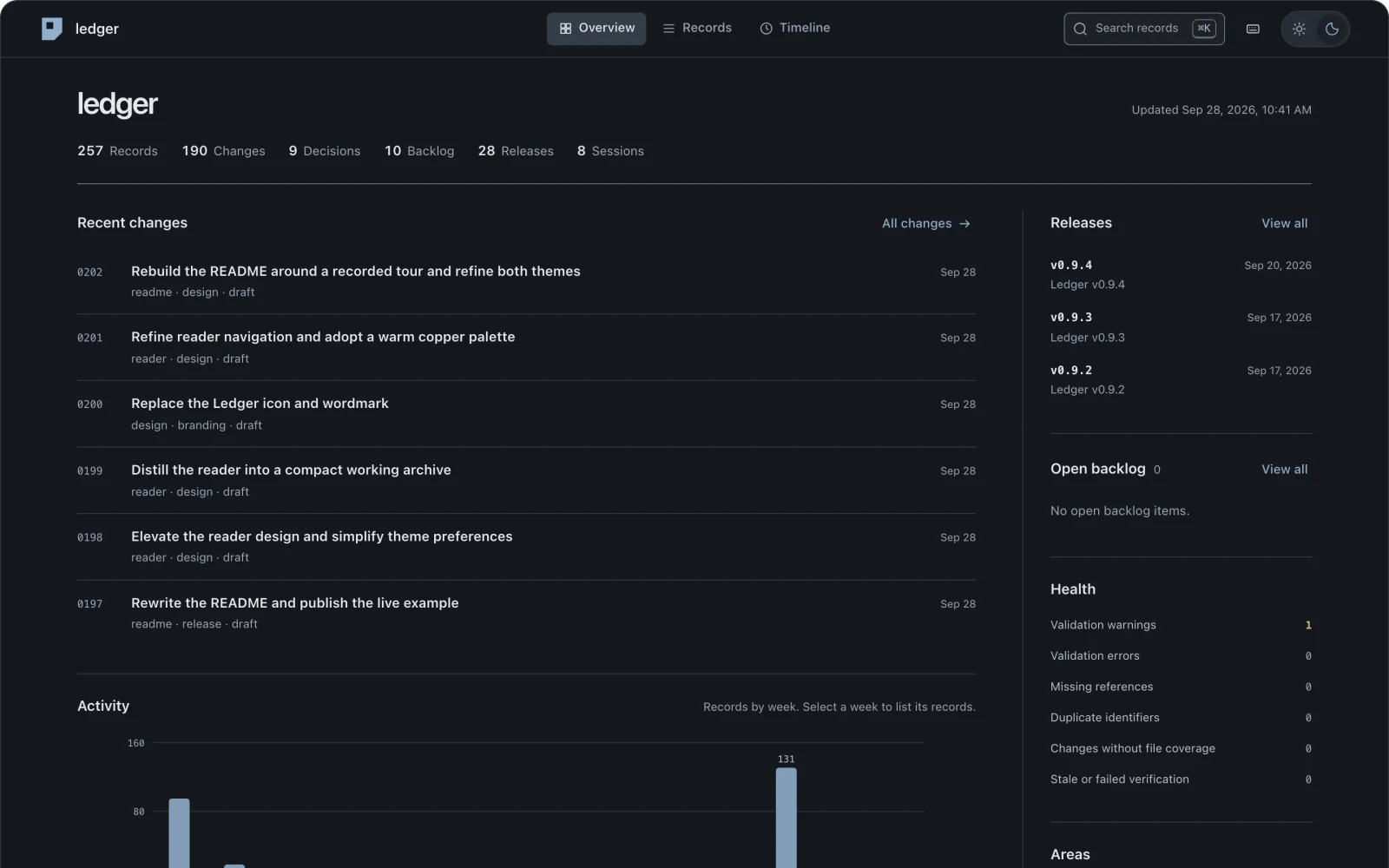The image size is (1389, 868).
Task: Open the 8 Sessions stat
Action: [x=610, y=151]
